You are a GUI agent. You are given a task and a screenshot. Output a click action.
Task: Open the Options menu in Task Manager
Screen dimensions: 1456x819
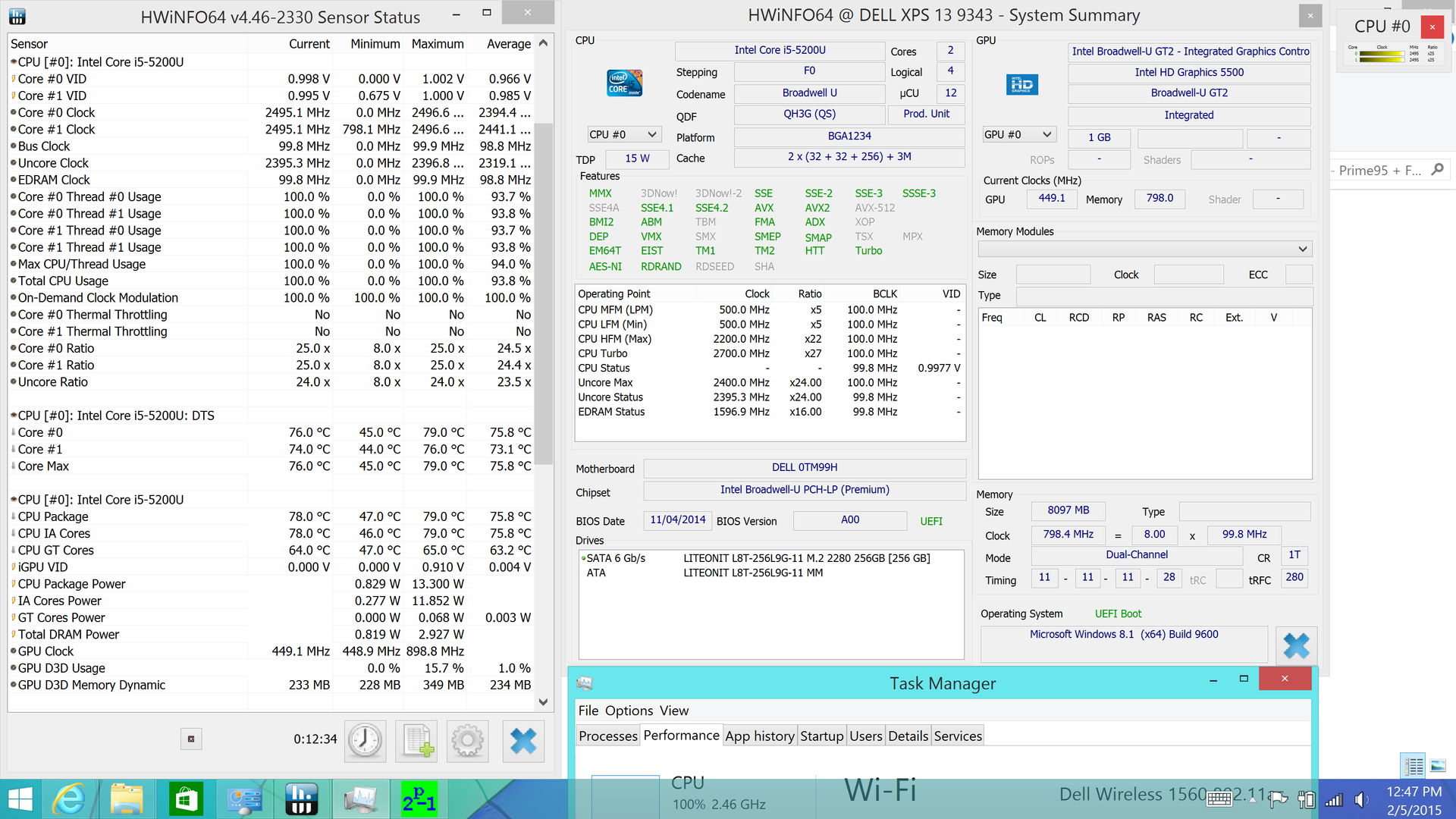pos(629,711)
